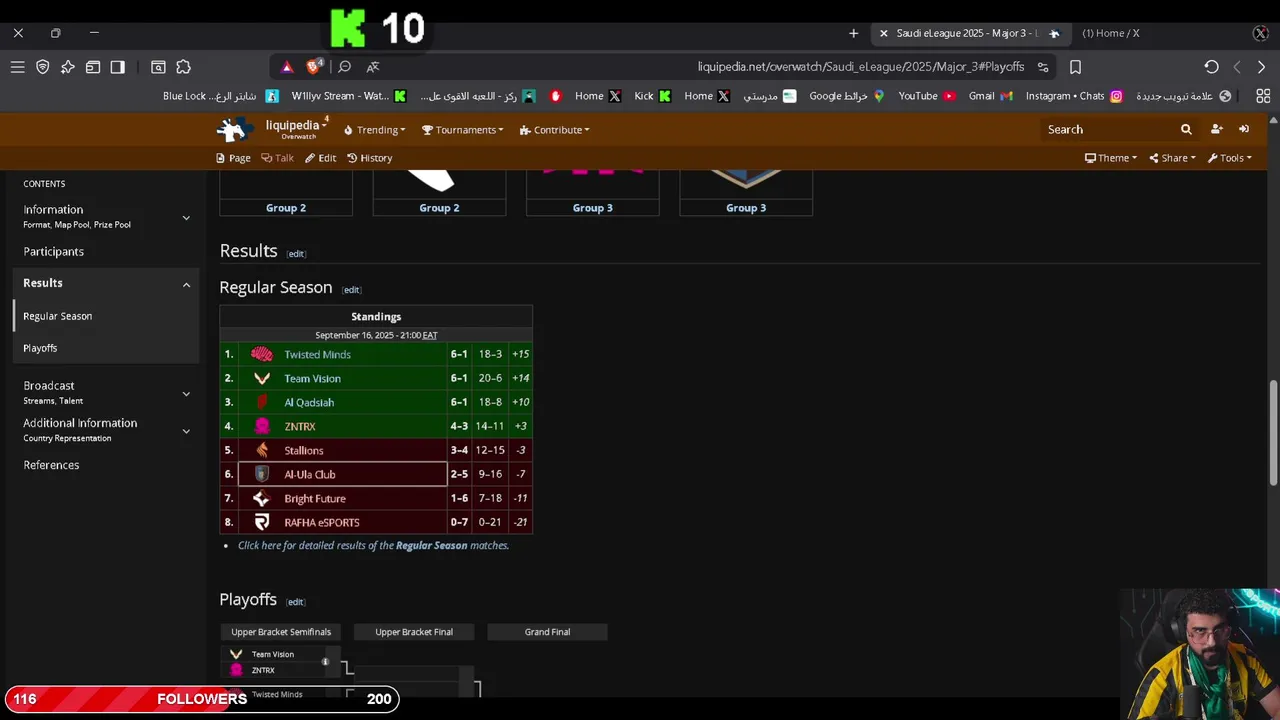The width and height of the screenshot is (1280, 720).
Task: Click the log in arrow icon
Action: tap(1243, 129)
